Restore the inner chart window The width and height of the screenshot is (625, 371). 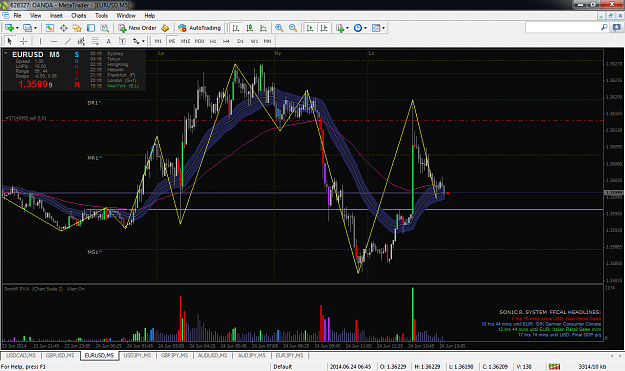tap(611, 16)
